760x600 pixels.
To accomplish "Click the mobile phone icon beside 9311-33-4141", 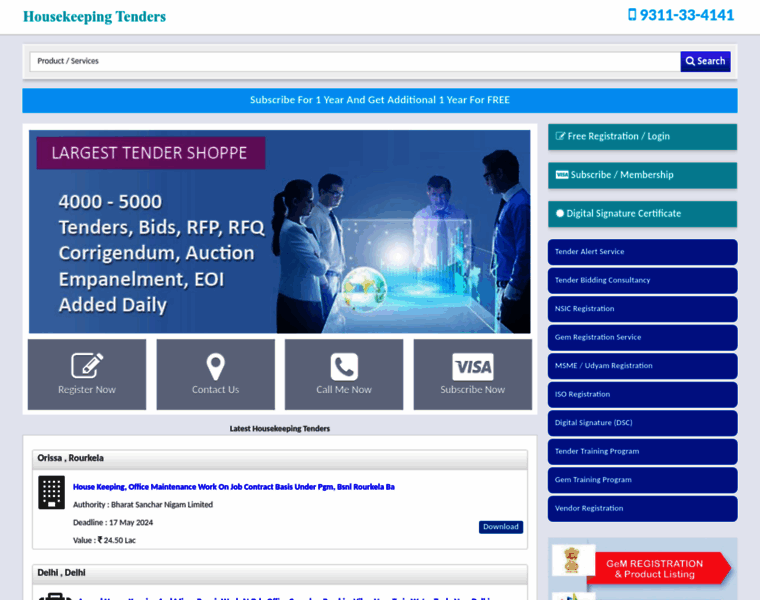I will pos(632,15).
